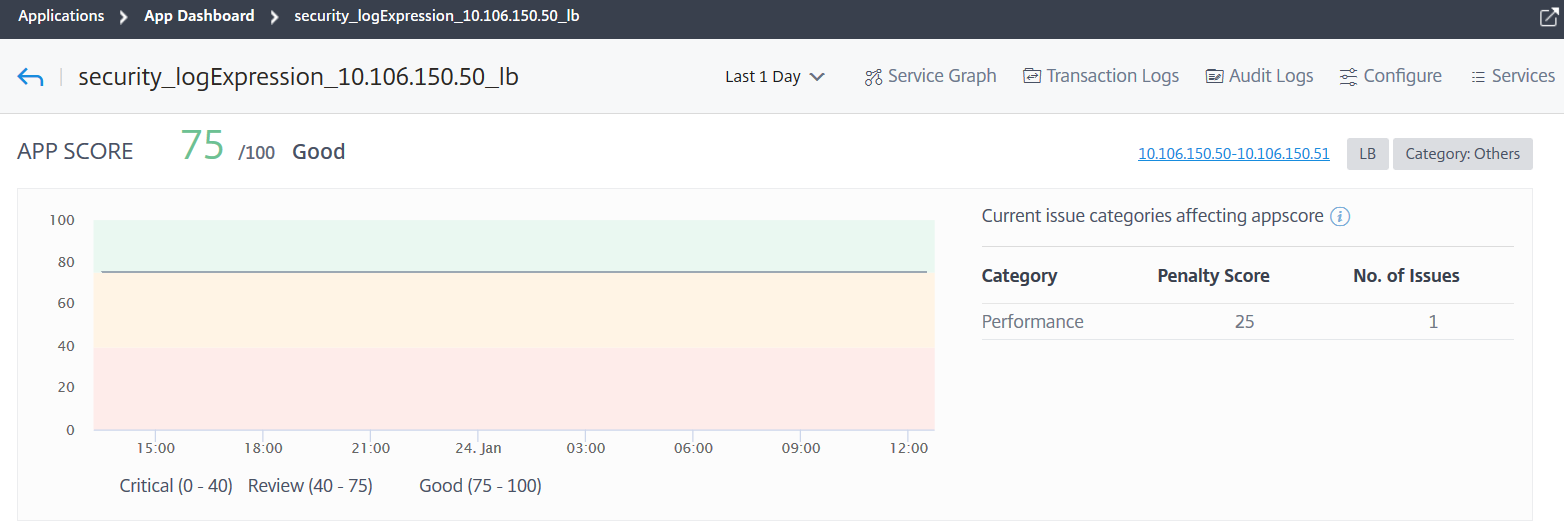Click the Applications breadcrumb
The image size is (1564, 526).
61,17
